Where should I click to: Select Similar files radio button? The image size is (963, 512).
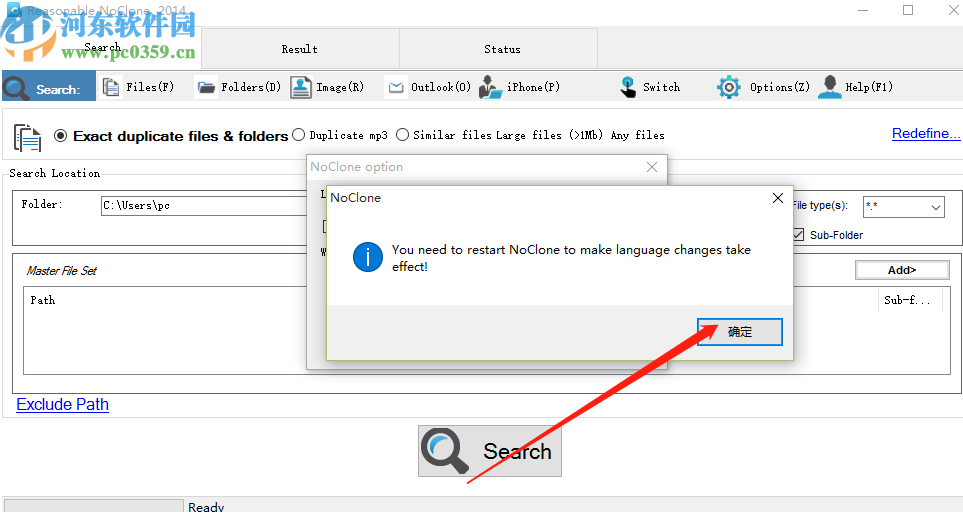(402, 134)
